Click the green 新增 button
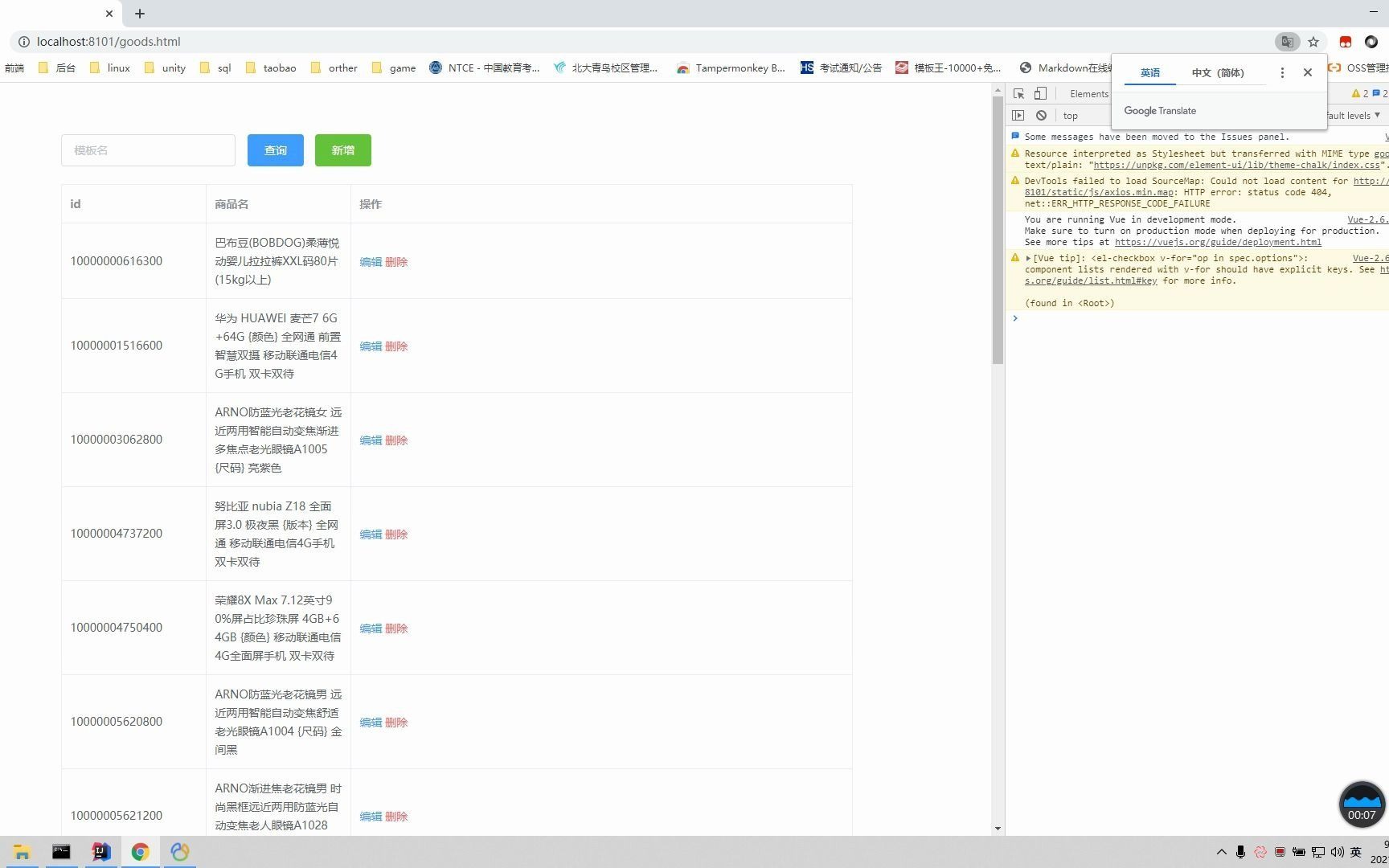The image size is (1389, 868). pyautogui.click(x=343, y=150)
